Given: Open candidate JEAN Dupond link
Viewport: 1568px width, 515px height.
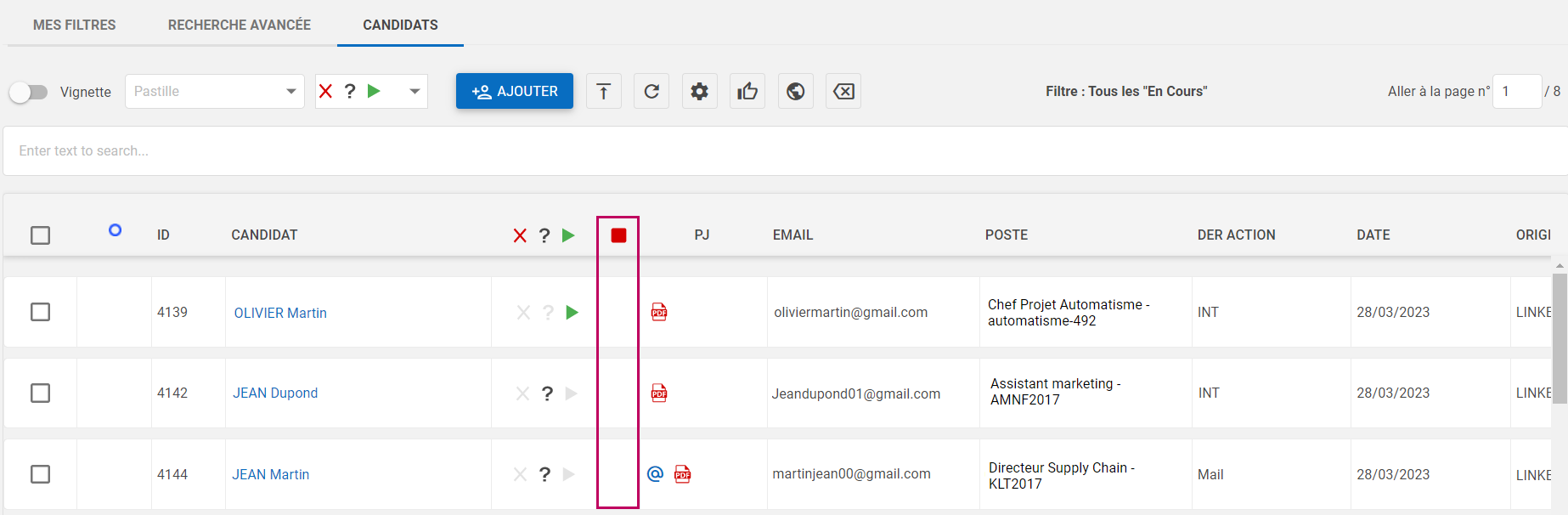Looking at the screenshot, I should (275, 393).
